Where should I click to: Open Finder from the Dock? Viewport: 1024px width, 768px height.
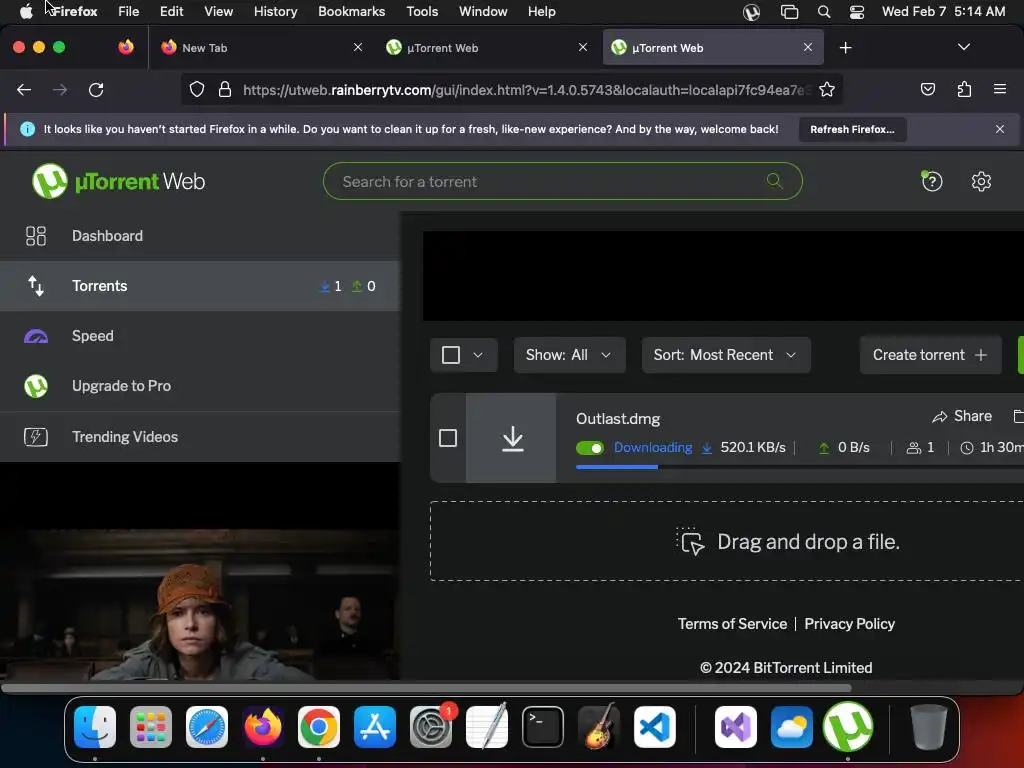[95, 727]
